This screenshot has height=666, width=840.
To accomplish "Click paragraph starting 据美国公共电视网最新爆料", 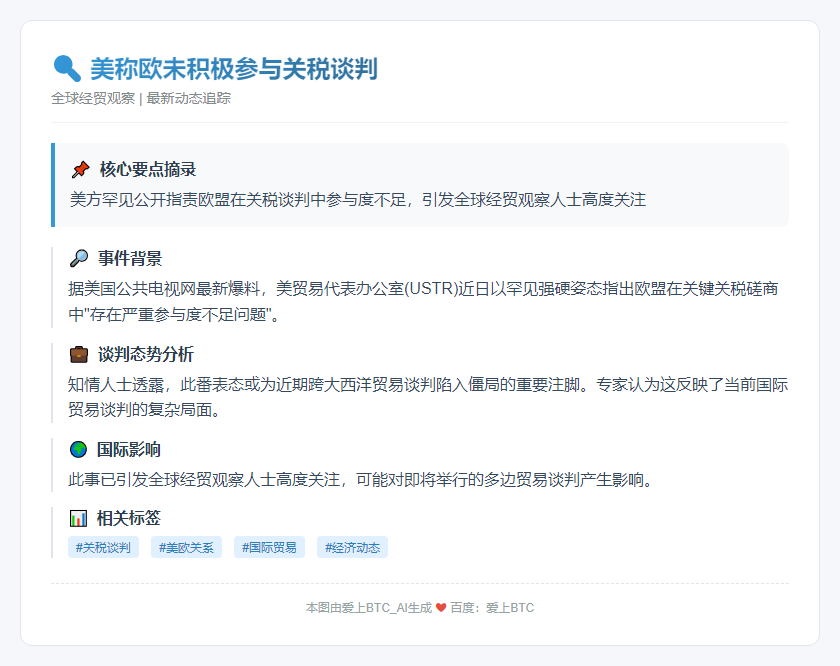I will tap(423, 302).
